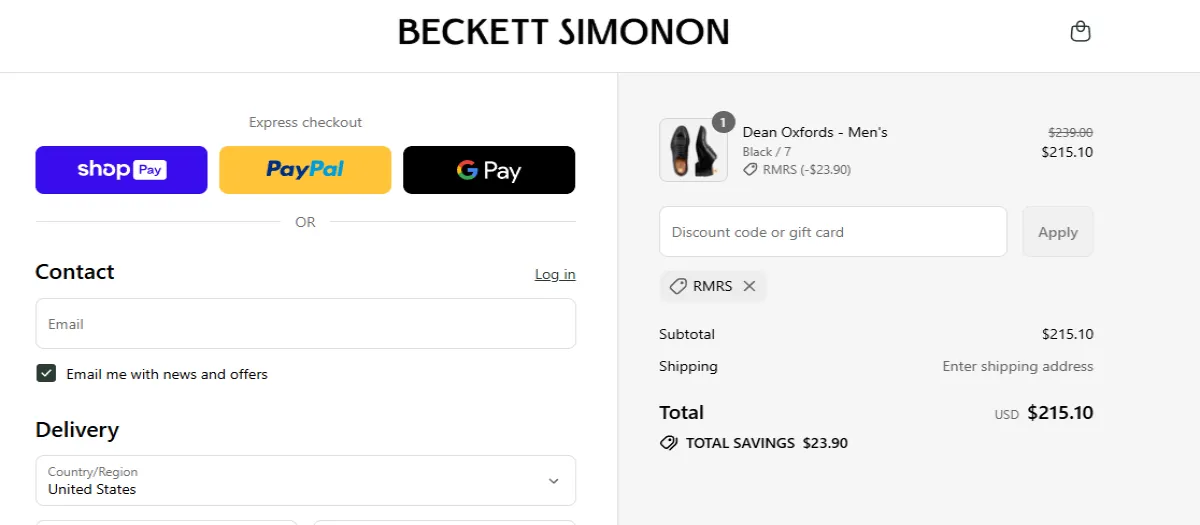Viewport: 1200px width, 525px height.
Task: Uncheck Email me with news and offers
Action: [46, 374]
